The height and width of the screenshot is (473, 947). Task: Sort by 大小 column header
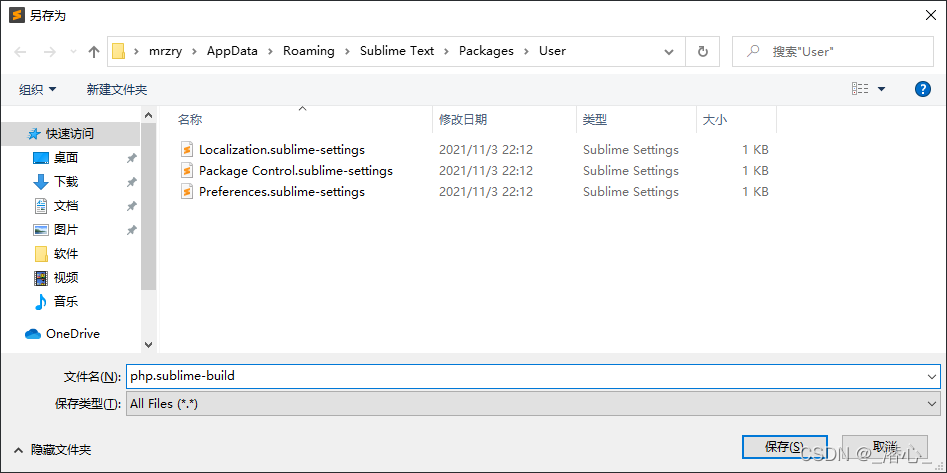tap(715, 120)
